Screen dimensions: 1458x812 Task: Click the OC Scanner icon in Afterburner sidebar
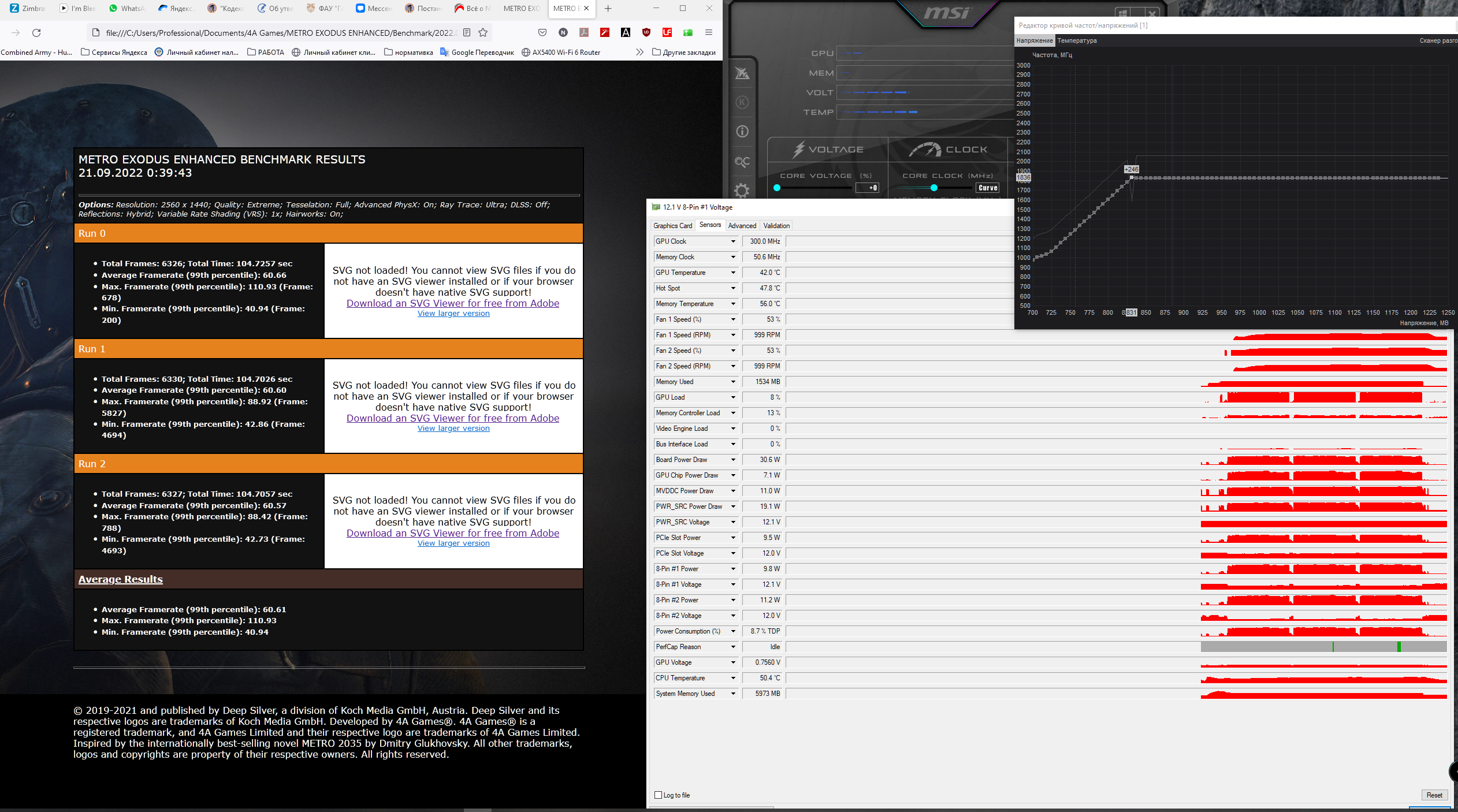point(742,162)
